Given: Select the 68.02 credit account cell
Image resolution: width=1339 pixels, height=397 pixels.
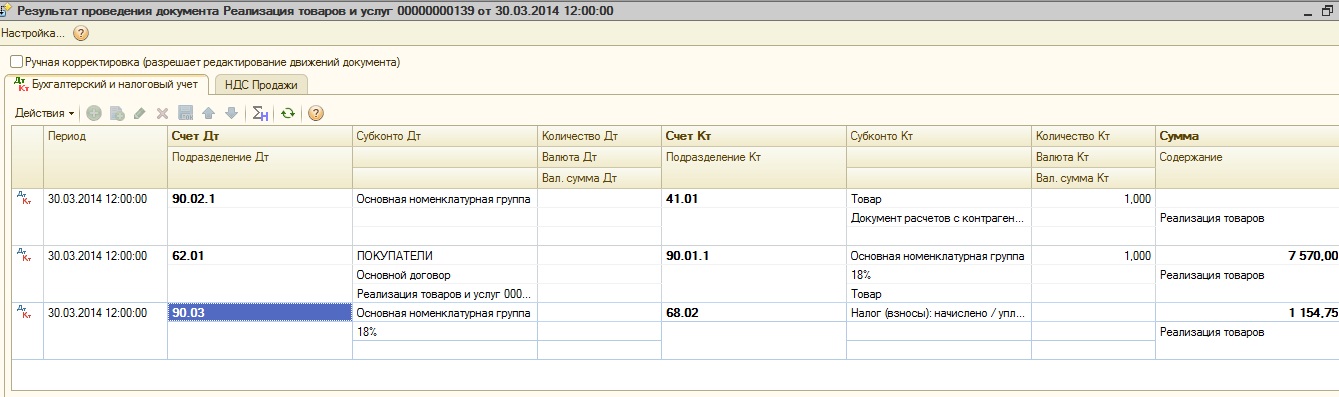Looking at the screenshot, I should coord(754,313).
